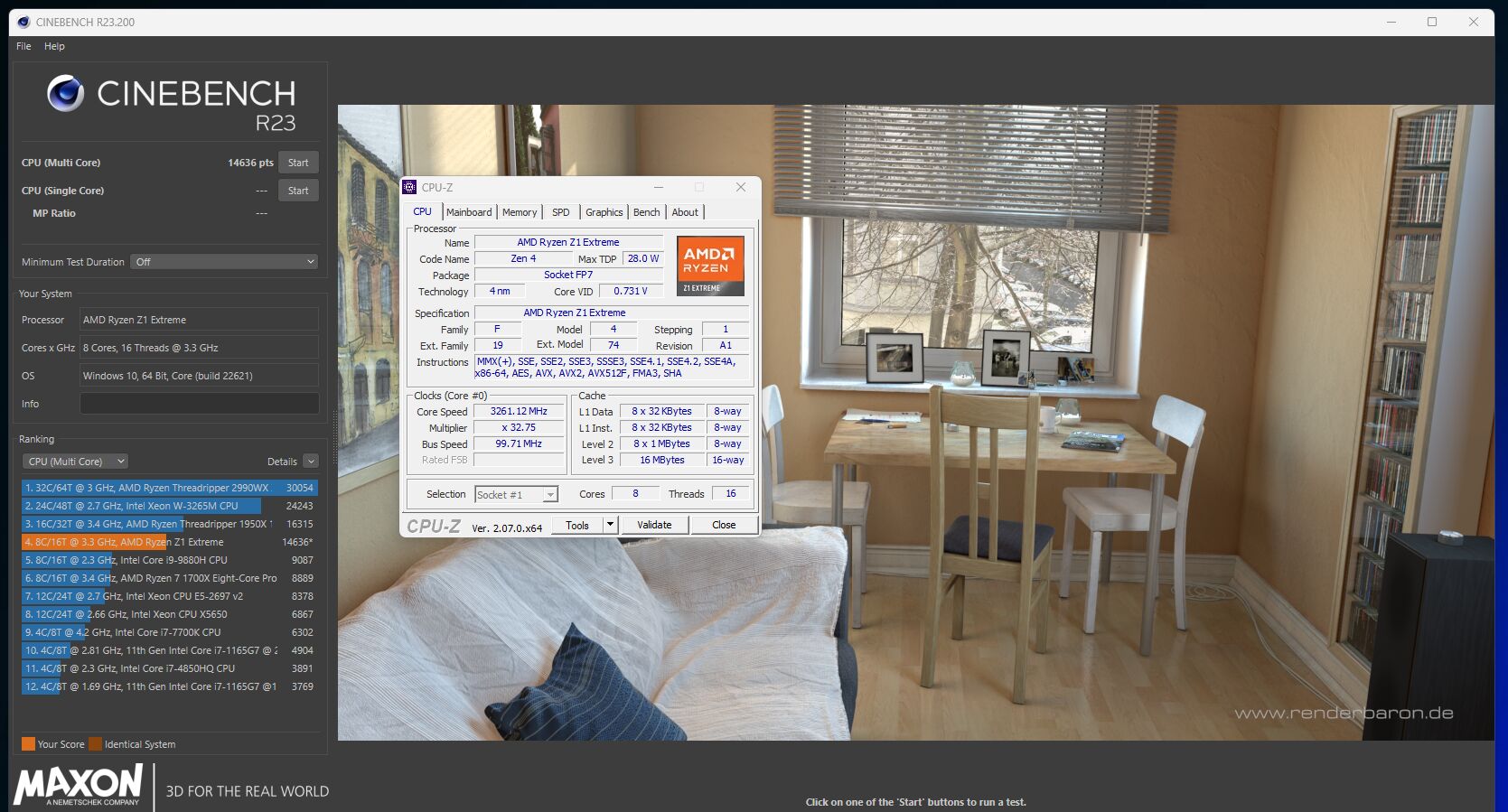The image size is (1508, 812).
Task: Select the Threadripper 1950X ranking row
Action: (x=169, y=524)
